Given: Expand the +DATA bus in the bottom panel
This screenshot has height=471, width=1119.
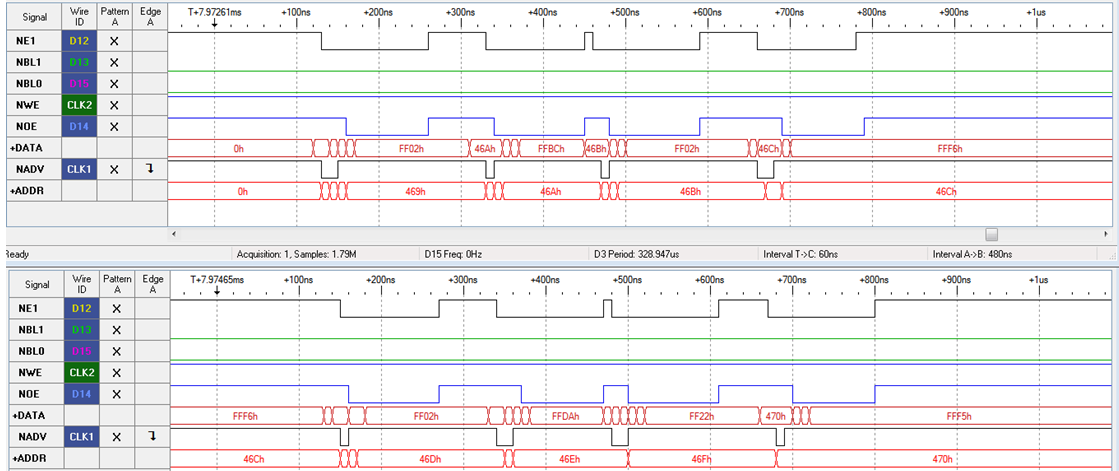Looking at the screenshot, I should [x=27, y=415].
